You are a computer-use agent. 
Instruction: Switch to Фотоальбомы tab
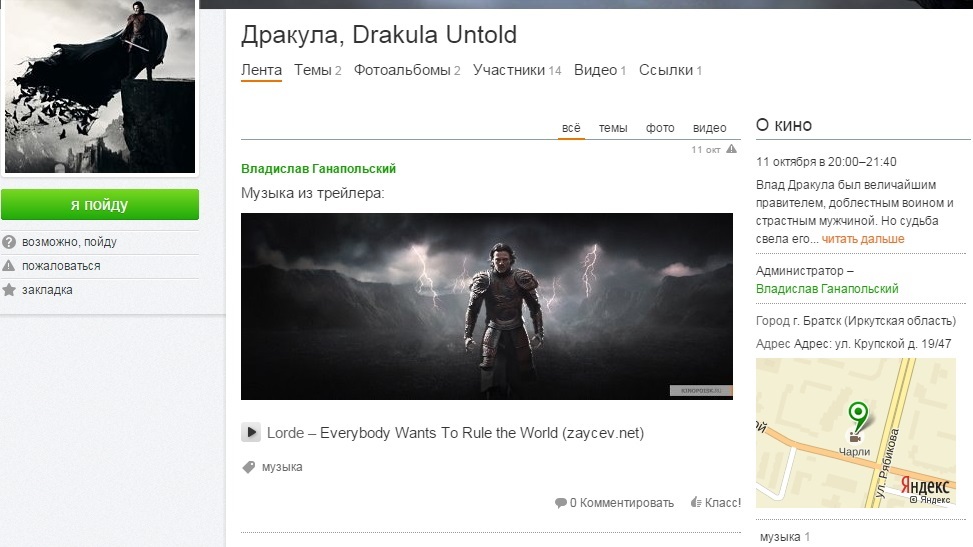pyautogui.click(x=407, y=70)
